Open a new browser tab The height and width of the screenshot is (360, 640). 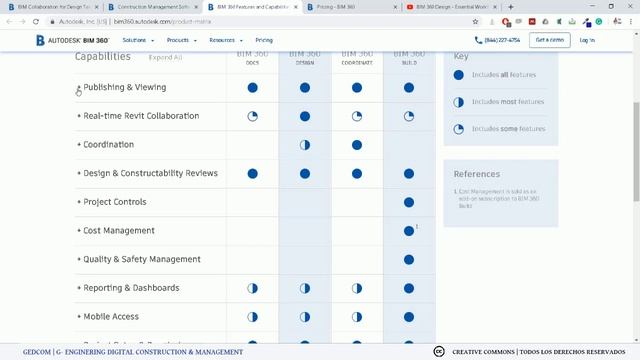pyautogui.click(x=511, y=7)
